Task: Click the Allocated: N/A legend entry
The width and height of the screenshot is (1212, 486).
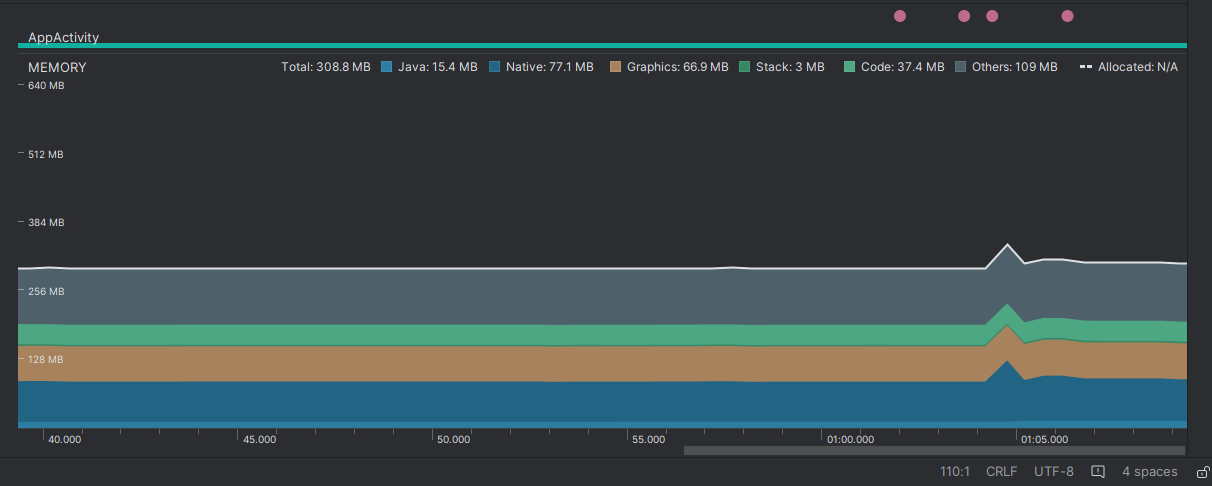Action: pyautogui.click(x=1129, y=67)
